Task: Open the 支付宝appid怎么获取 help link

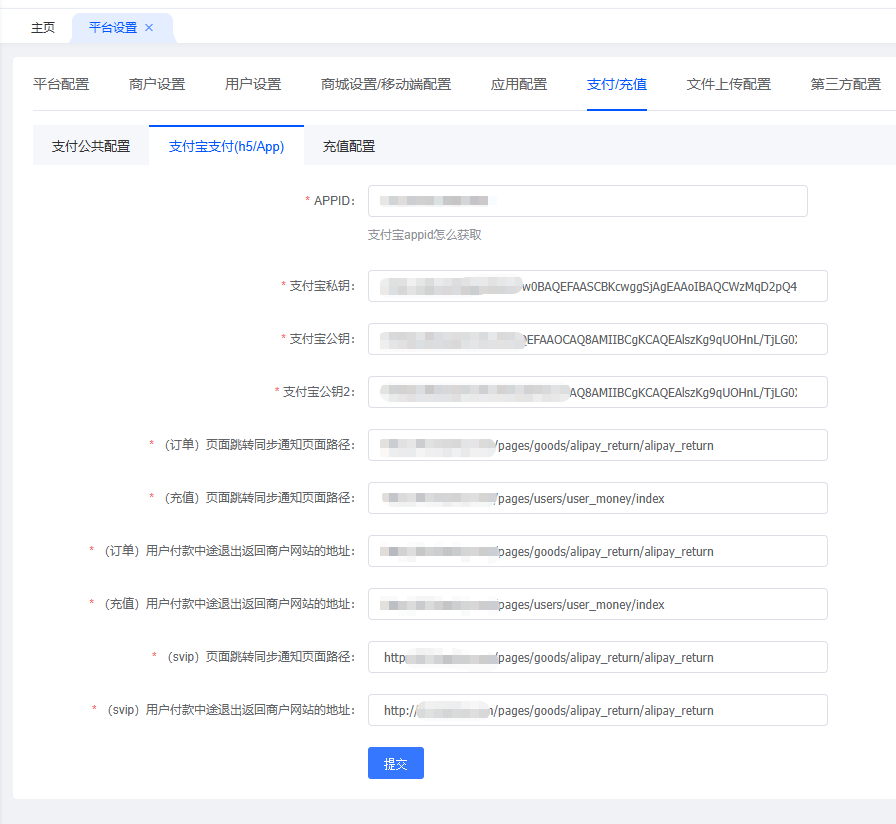Action: click(425, 235)
